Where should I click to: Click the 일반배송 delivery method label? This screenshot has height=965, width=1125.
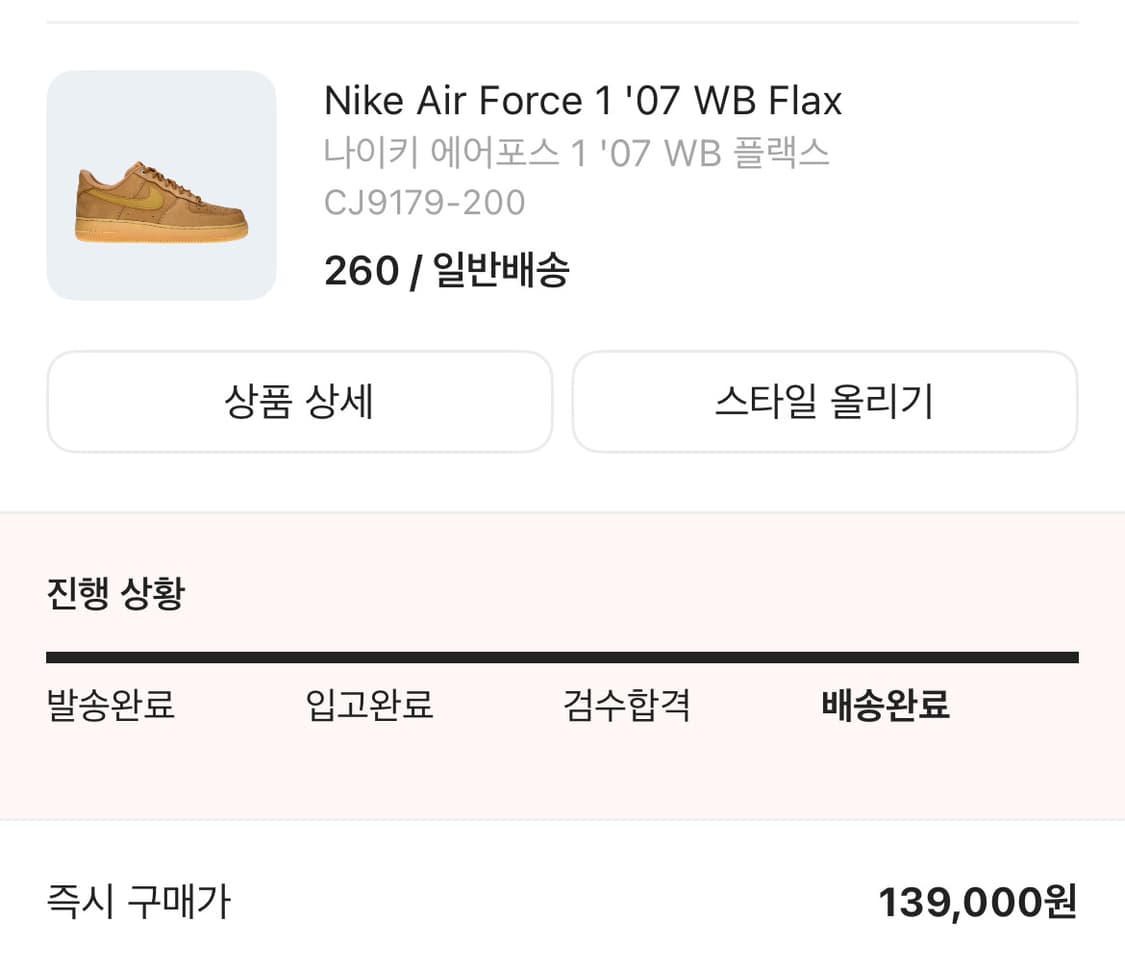pos(500,269)
